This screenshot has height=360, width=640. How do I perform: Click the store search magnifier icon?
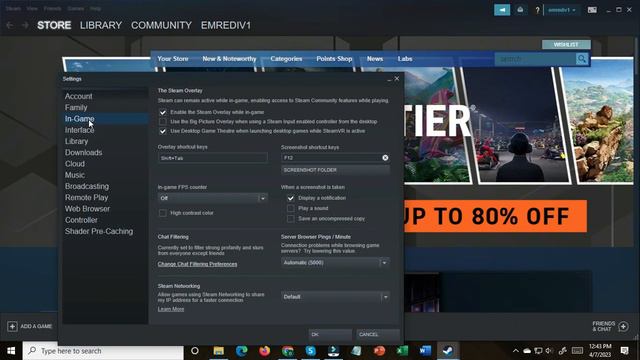pos(582,59)
